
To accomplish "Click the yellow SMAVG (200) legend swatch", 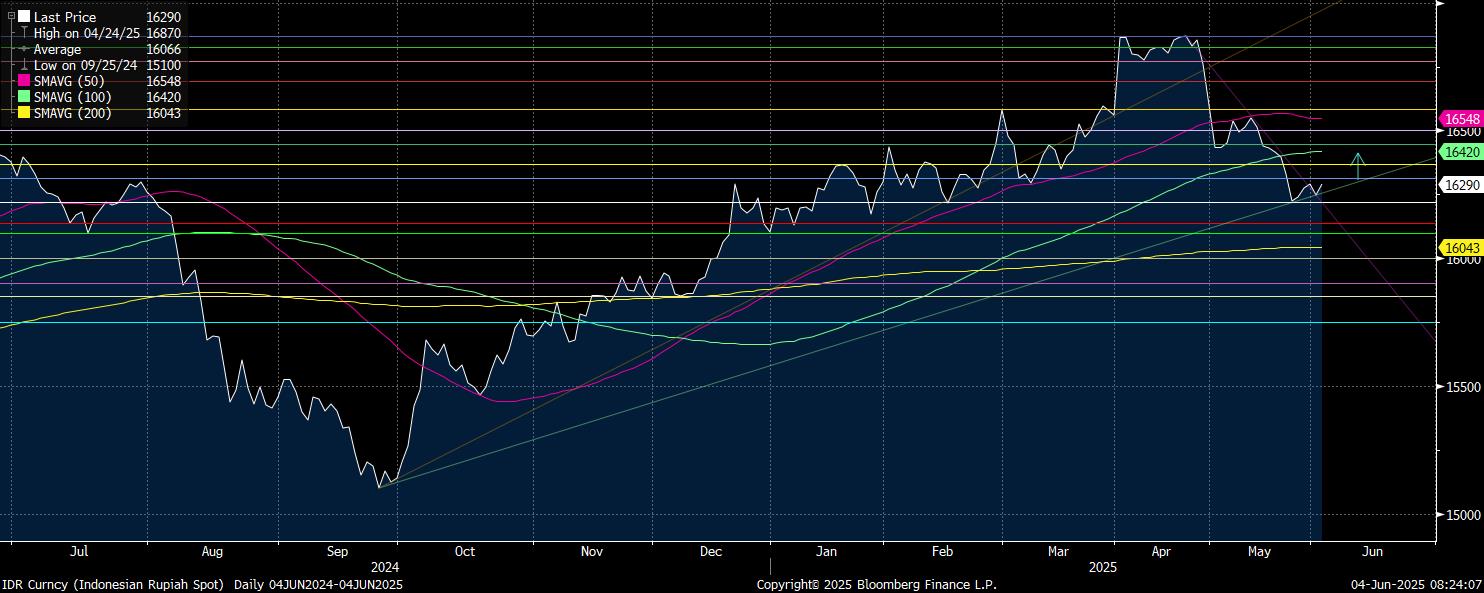I will click(24, 113).
